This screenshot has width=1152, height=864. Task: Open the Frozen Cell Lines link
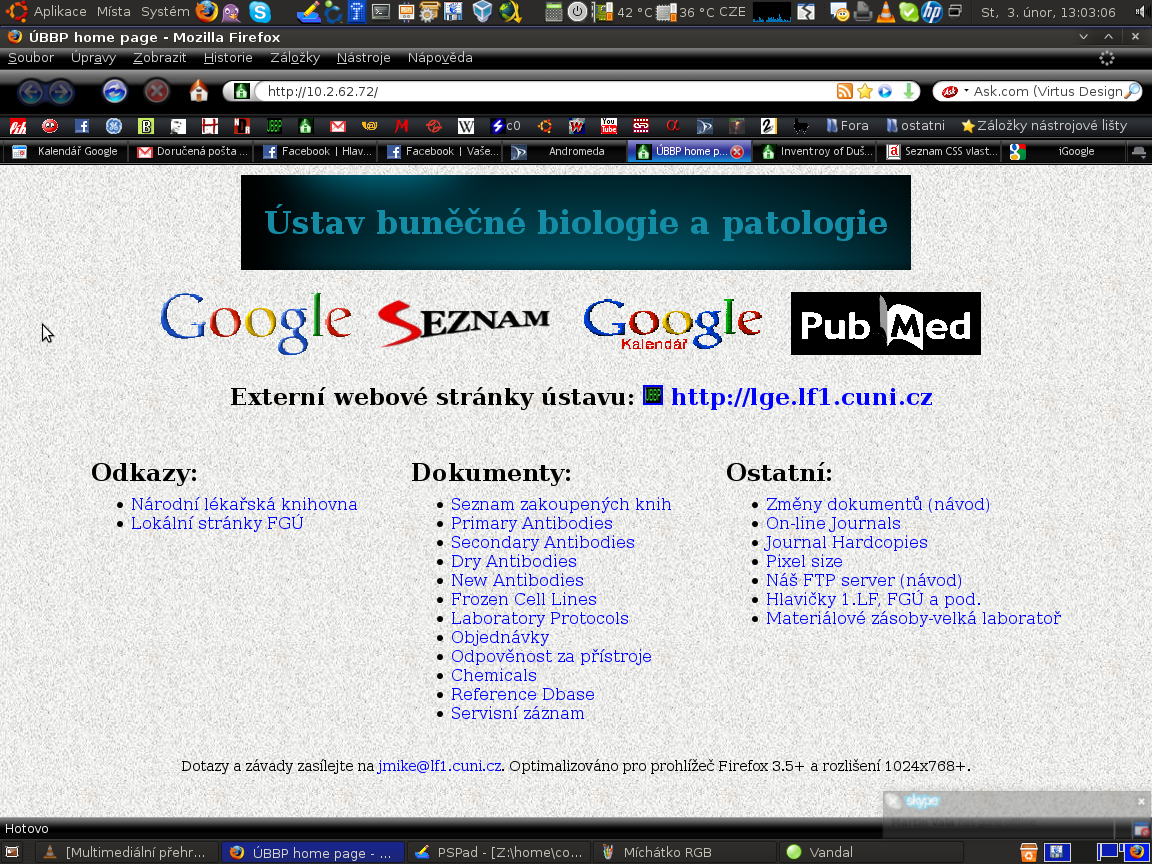(x=523, y=600)
